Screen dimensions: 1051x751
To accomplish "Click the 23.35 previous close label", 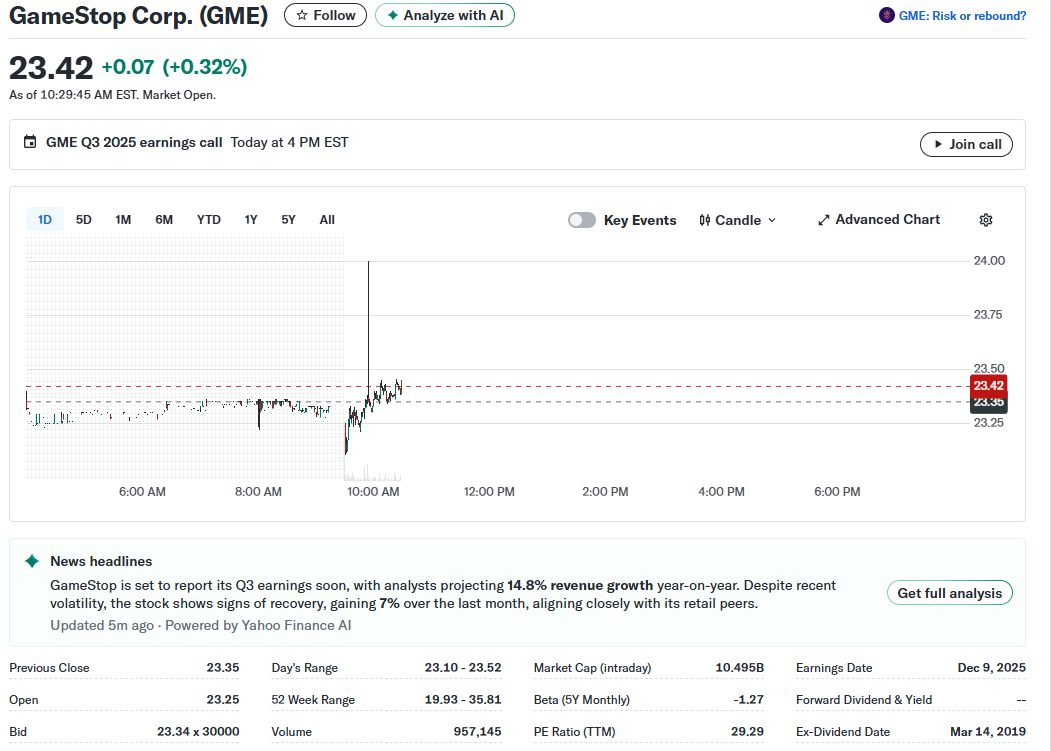I will 989,404.
